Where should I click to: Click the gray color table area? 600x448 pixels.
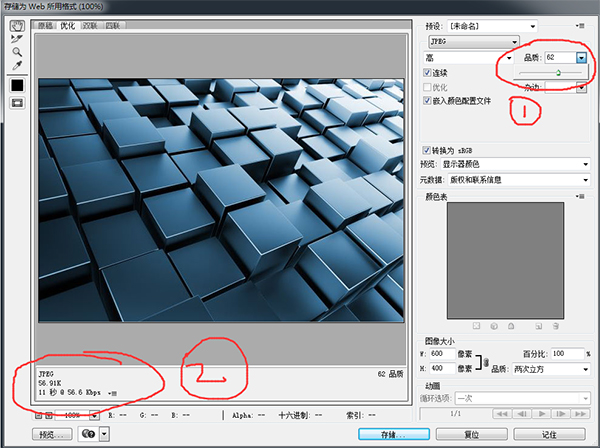(505, 261)
